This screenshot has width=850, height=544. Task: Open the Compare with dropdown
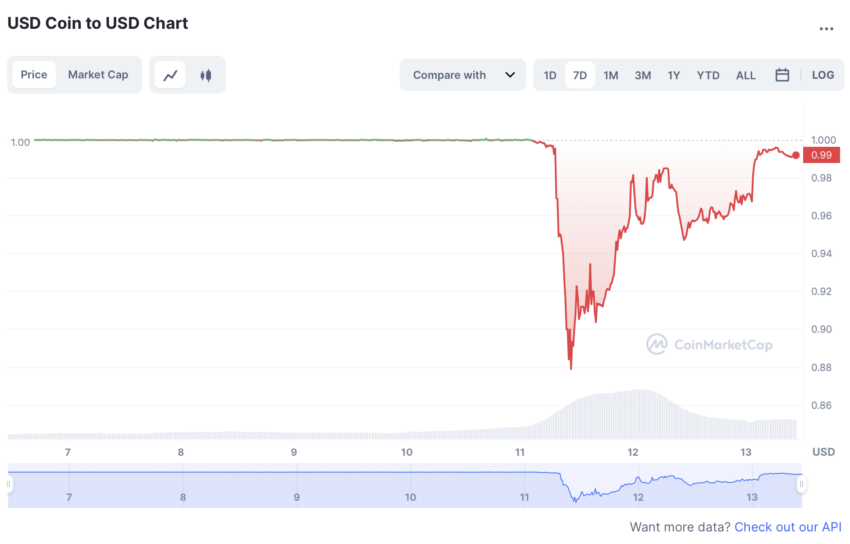point(462,75)
